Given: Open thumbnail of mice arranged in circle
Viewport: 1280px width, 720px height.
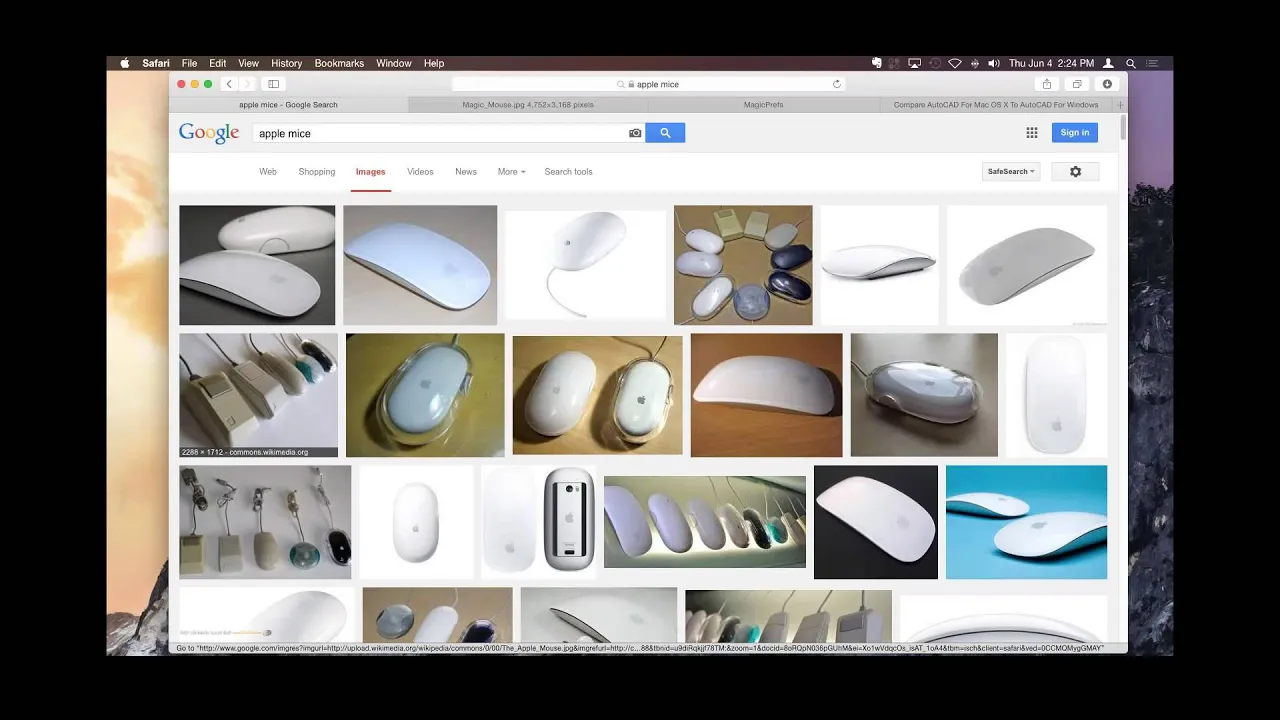Looking at the screenshot, I should pyautogui.click(x=743, y=265).
